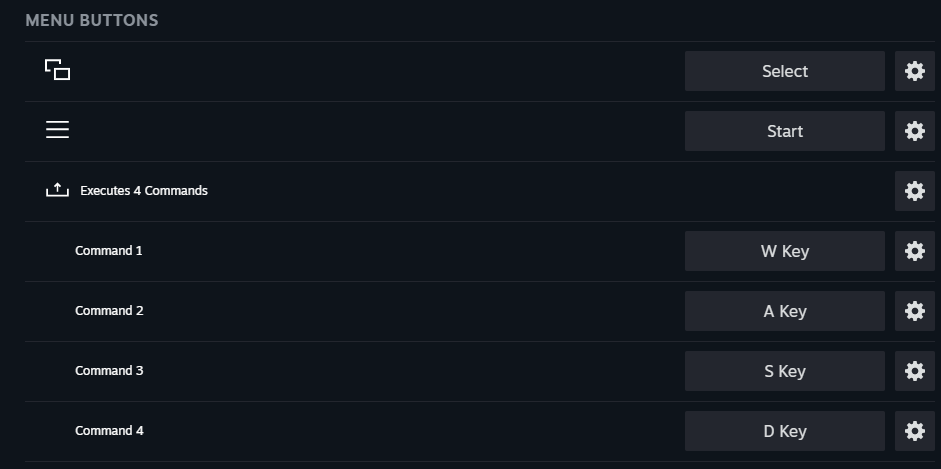Screen dimensions: 941x469
Task: Change the Select binding button
Action: coord(784,71)
